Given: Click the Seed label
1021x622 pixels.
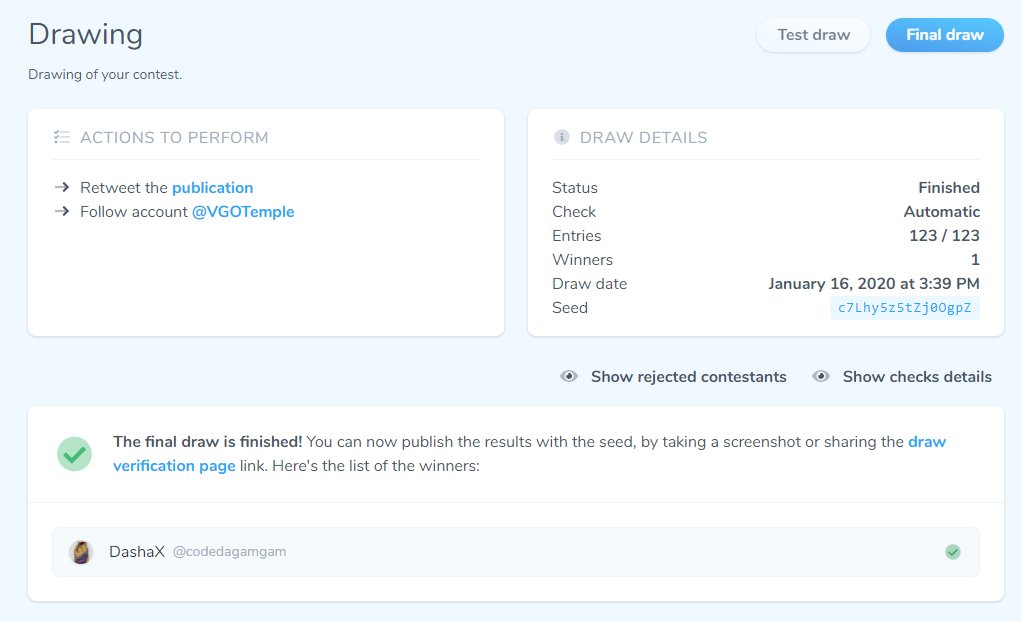Looking at the screenshot, I should pyautogui.click(x=570, y=307).
